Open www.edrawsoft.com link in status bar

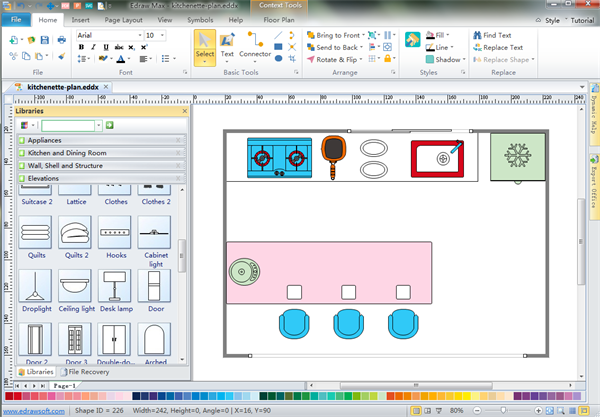[34, 411]
